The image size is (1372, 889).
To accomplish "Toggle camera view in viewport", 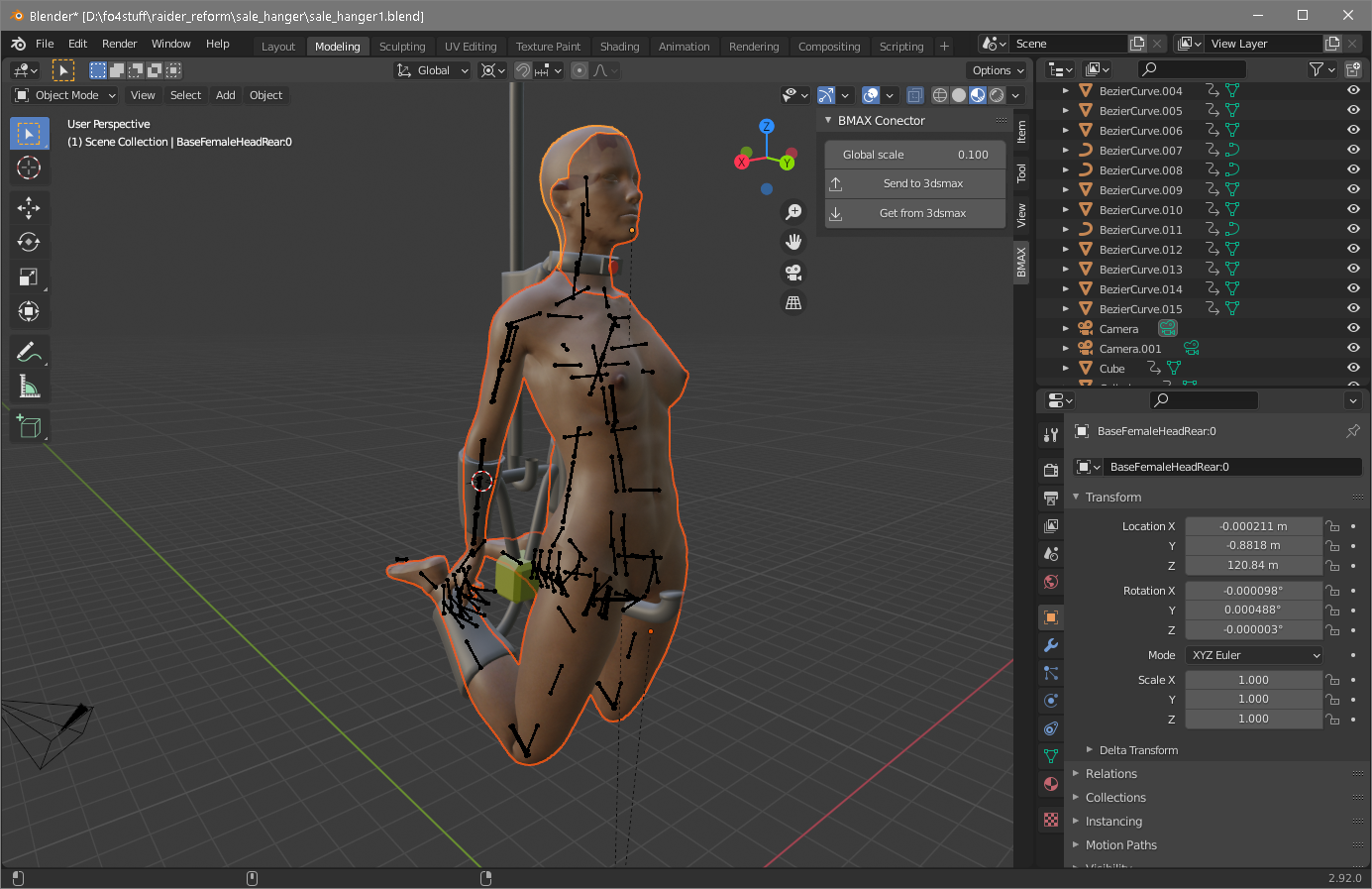I will click(x=793, y=273).
